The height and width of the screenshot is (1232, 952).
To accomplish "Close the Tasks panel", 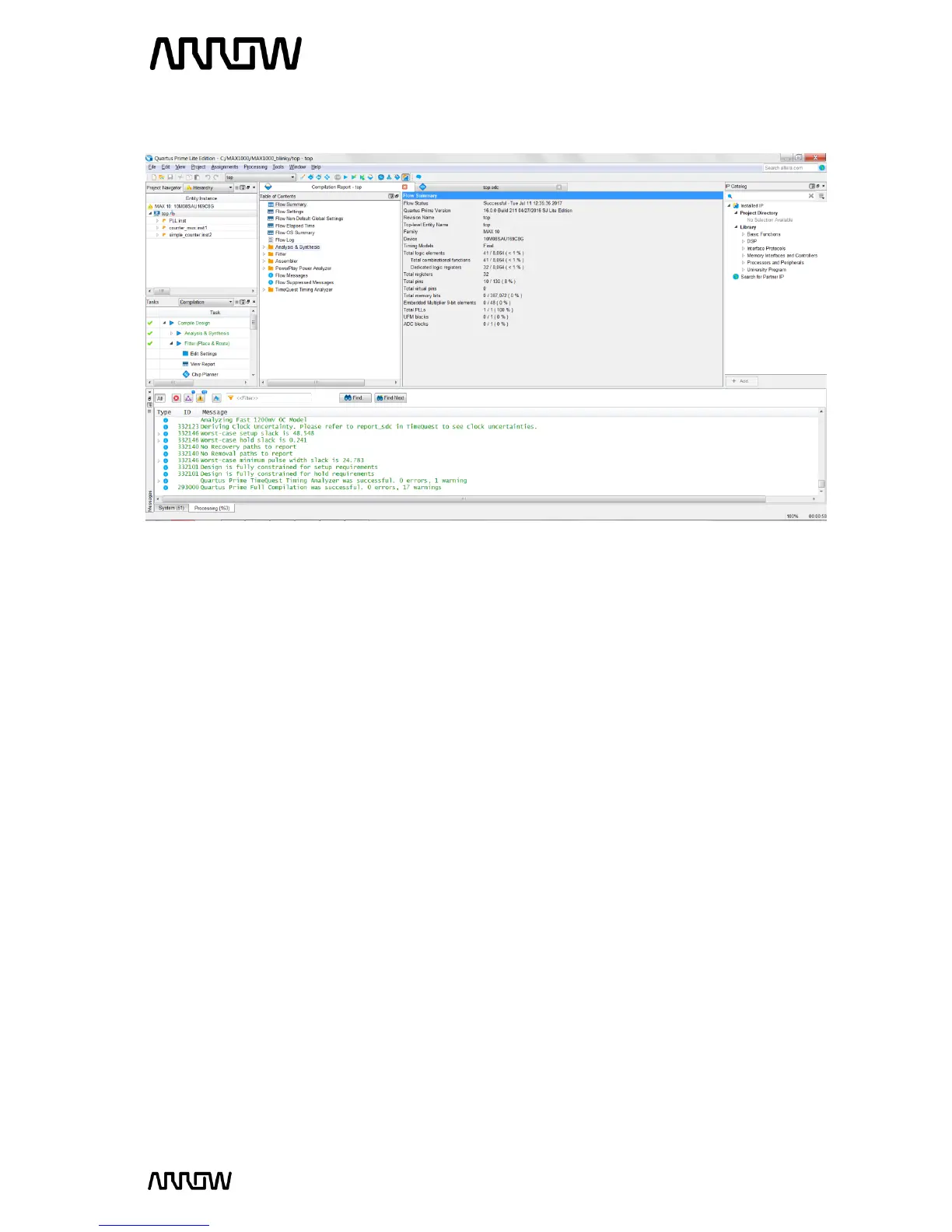I will point(254,302).
